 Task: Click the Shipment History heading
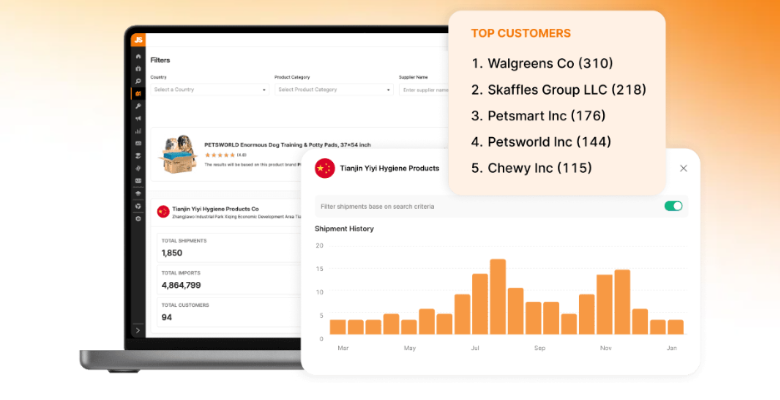(344, 229)
